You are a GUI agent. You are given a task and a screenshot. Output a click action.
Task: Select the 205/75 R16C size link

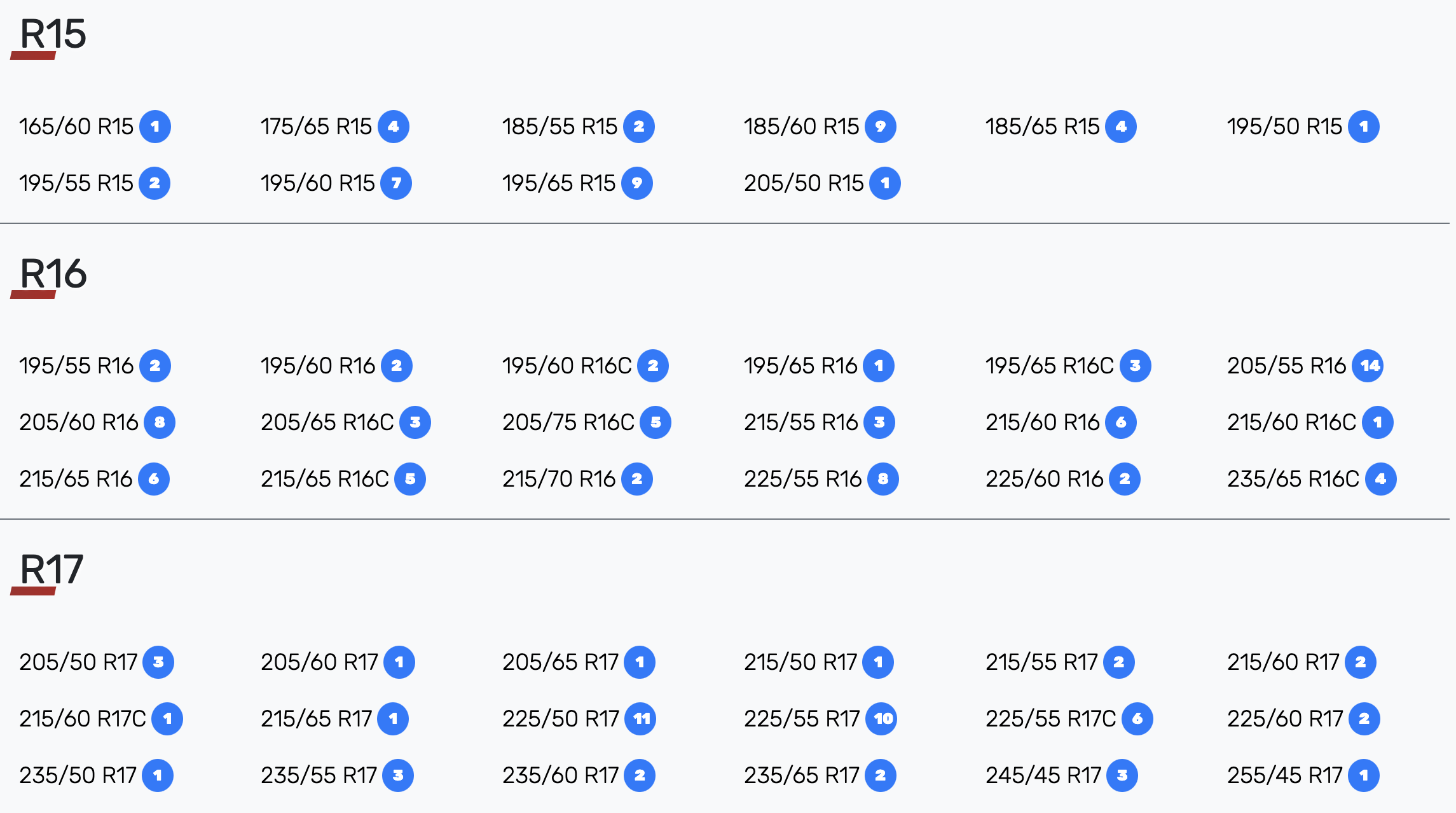click(568, 422)
